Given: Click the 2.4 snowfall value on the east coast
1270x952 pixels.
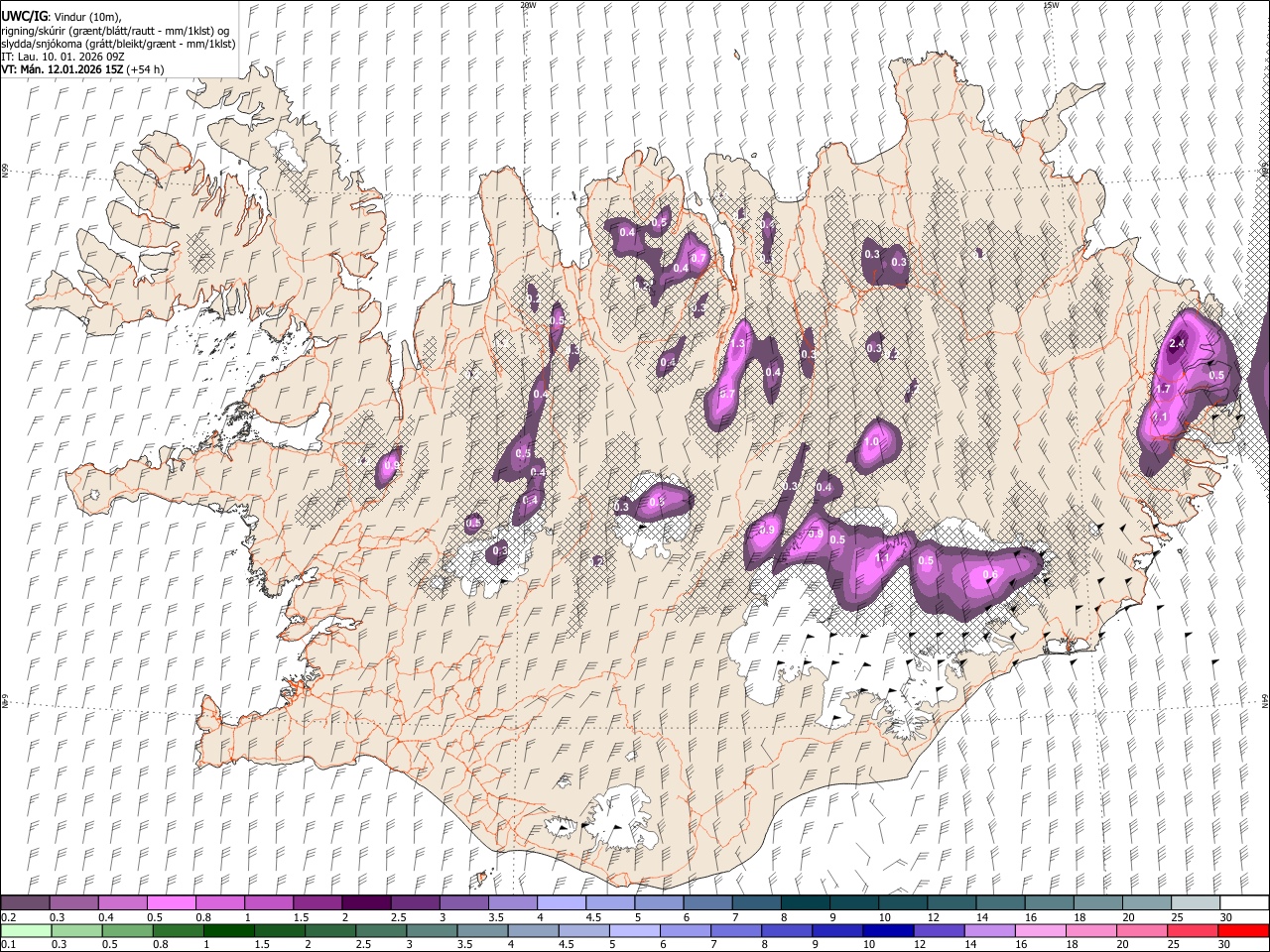Looking at the screenshot, I should point(1177,344).
